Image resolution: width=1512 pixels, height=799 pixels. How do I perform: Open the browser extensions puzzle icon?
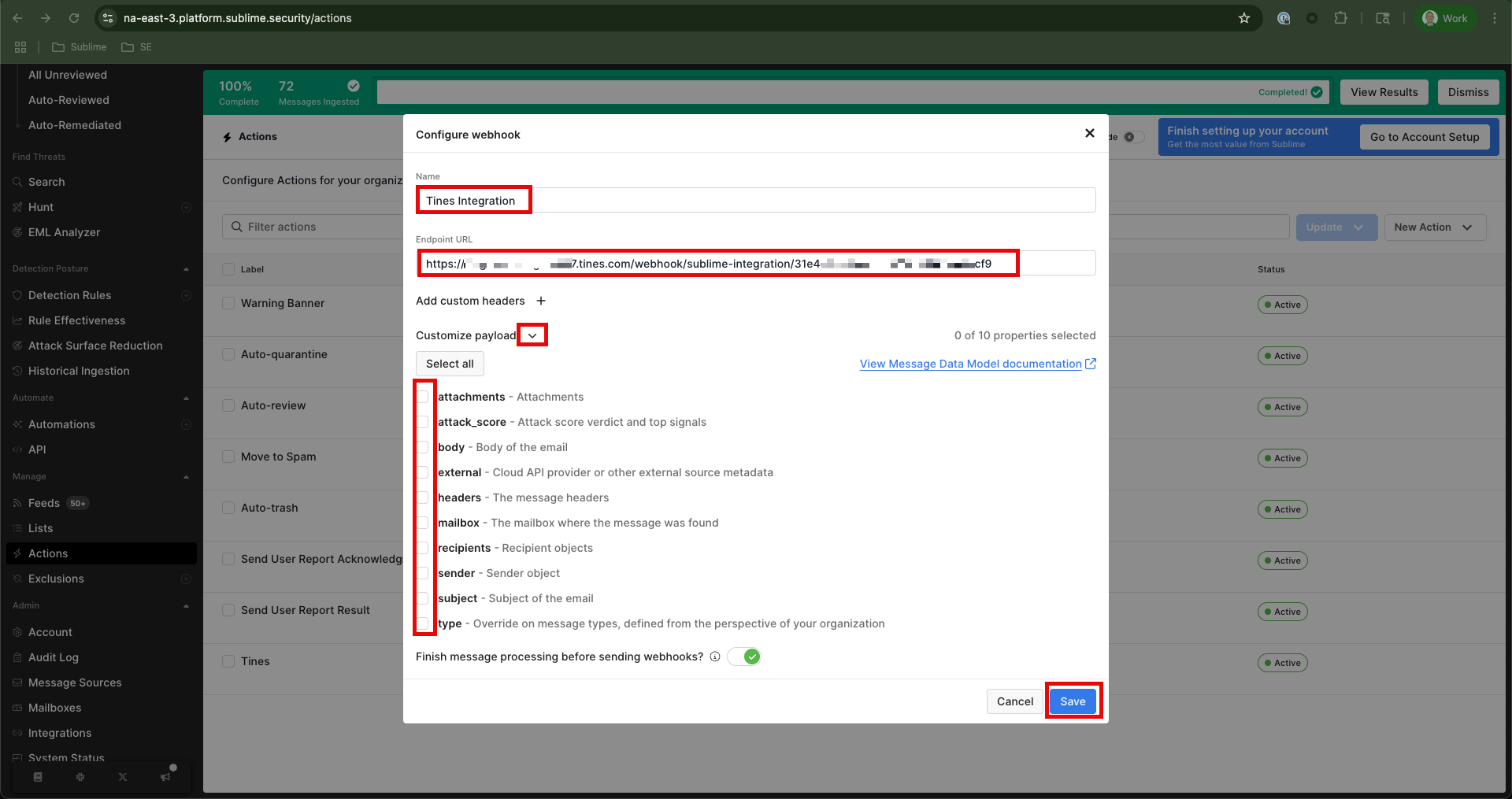coord(1340,18)
